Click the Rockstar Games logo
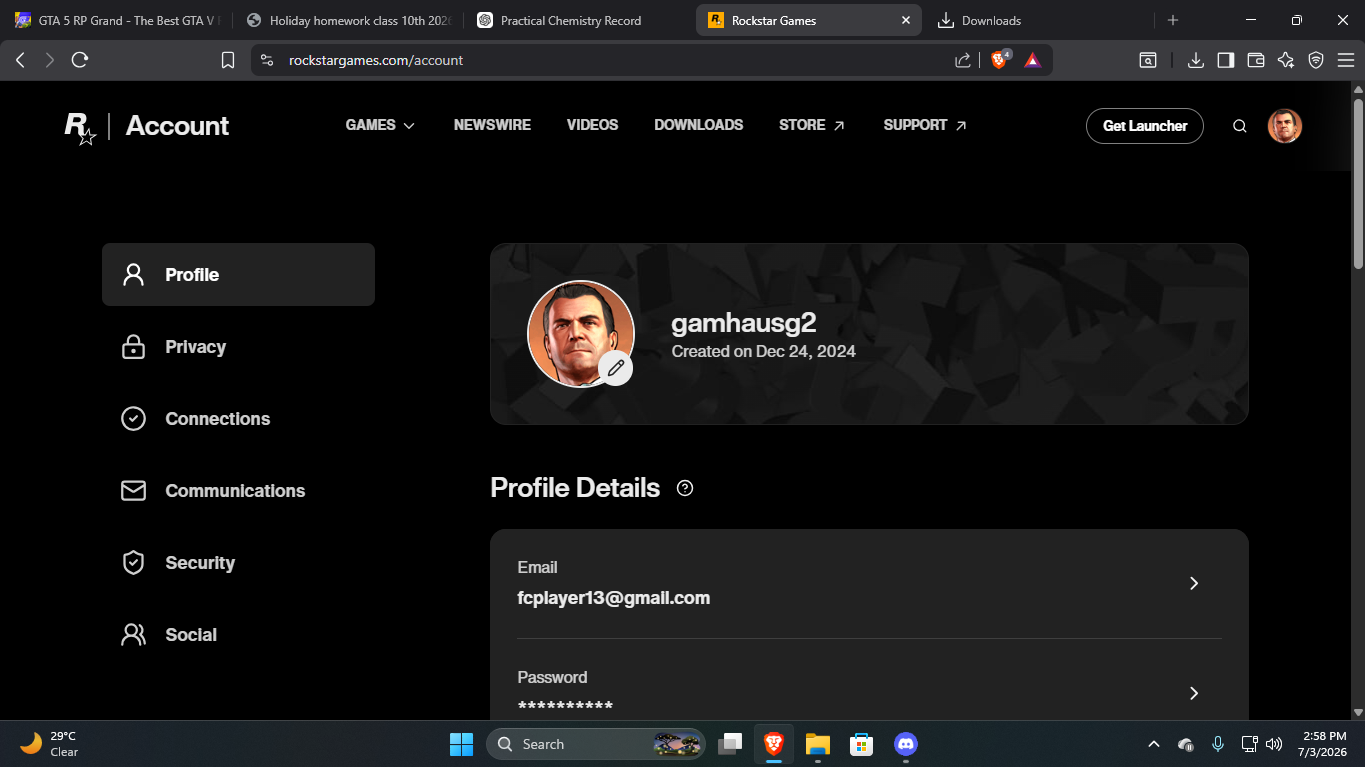This screenshot has width=1365, height=767. click(80, 127)
